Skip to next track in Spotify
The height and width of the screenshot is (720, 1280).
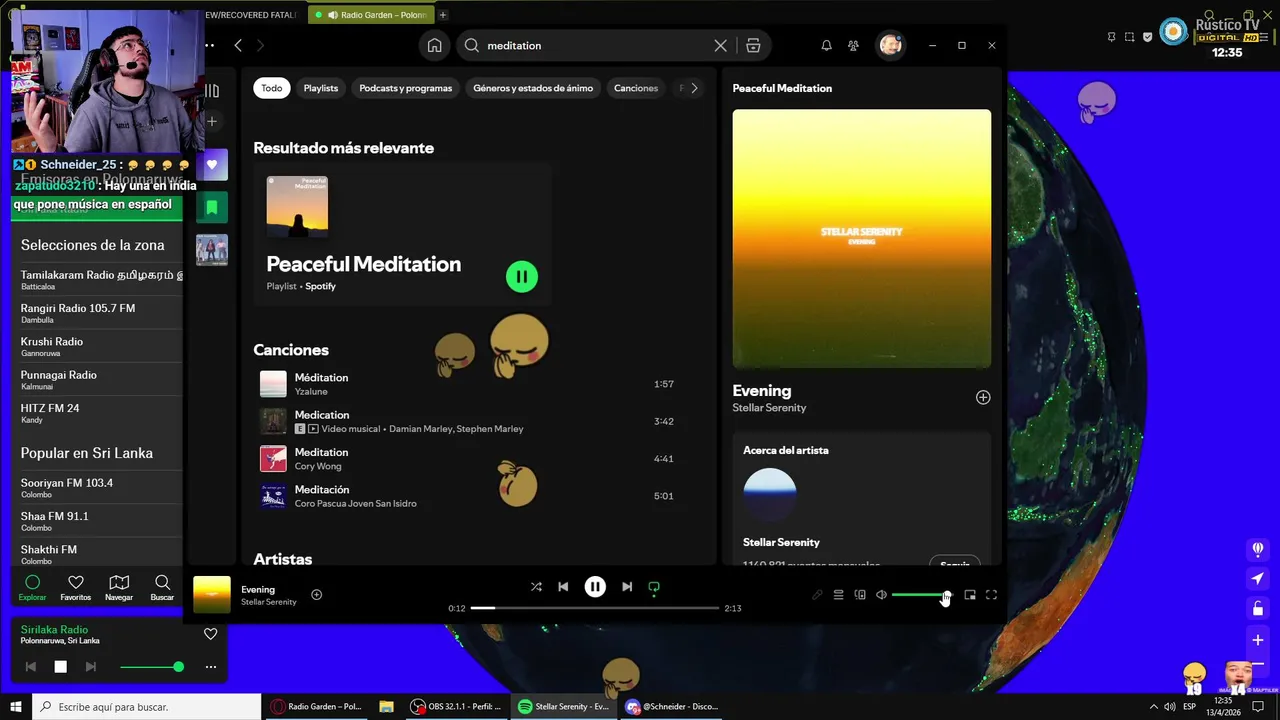627,587
